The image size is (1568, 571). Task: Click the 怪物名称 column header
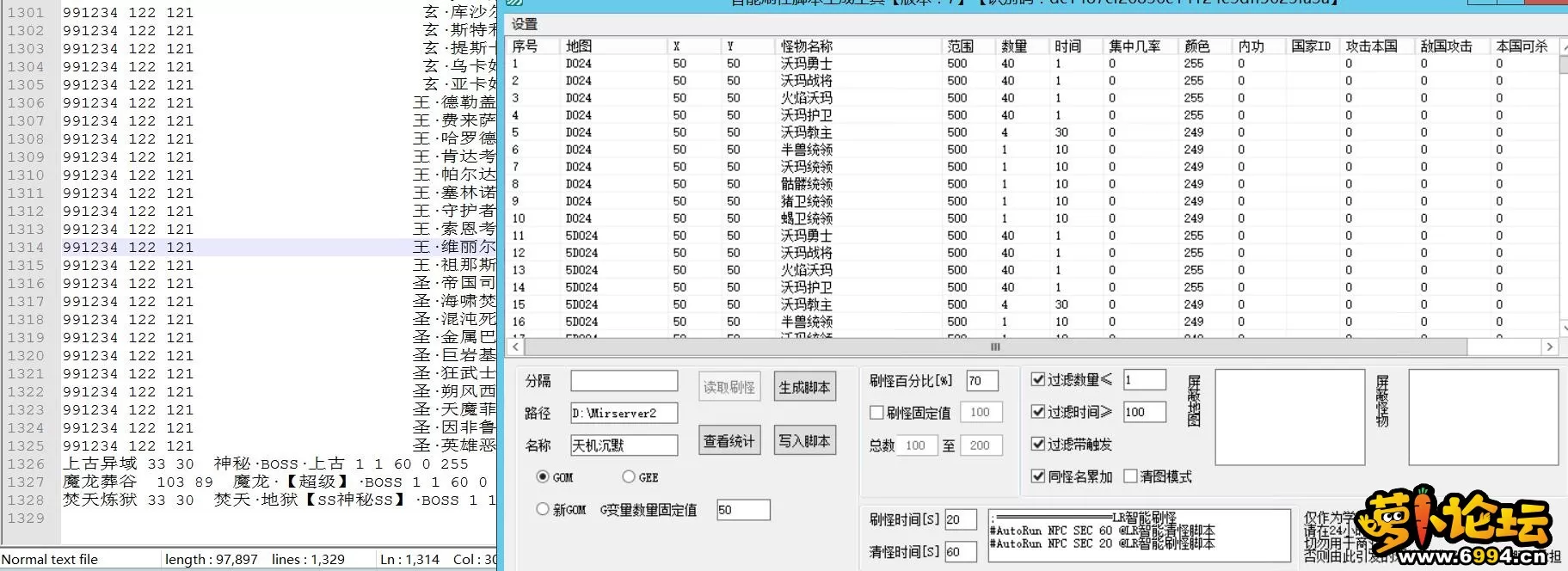click(859, 46)
